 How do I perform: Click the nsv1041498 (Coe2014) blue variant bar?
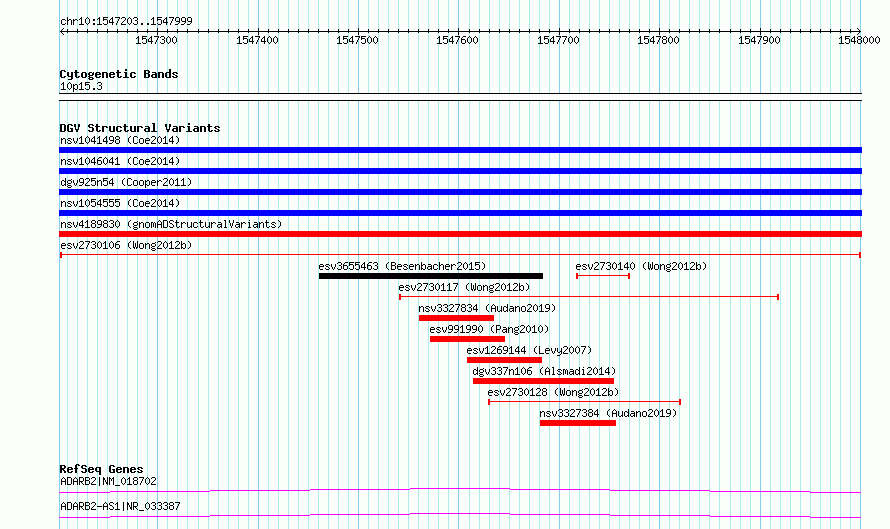460,150
